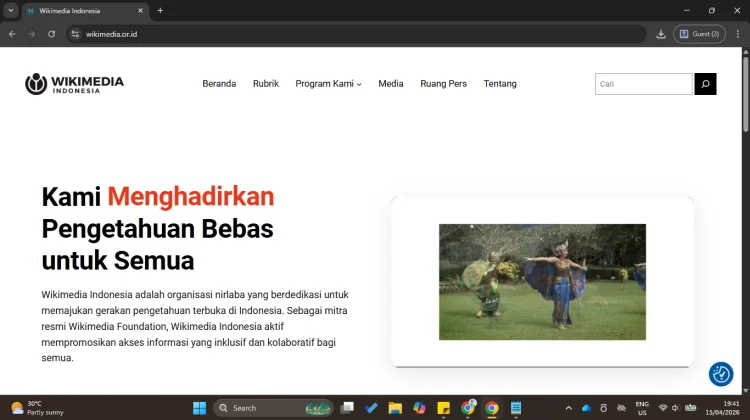Viewport: 750px width, 420px height.
Task: Close the Wikimedia Indonesia tab
Action: [x=140, y=11]
